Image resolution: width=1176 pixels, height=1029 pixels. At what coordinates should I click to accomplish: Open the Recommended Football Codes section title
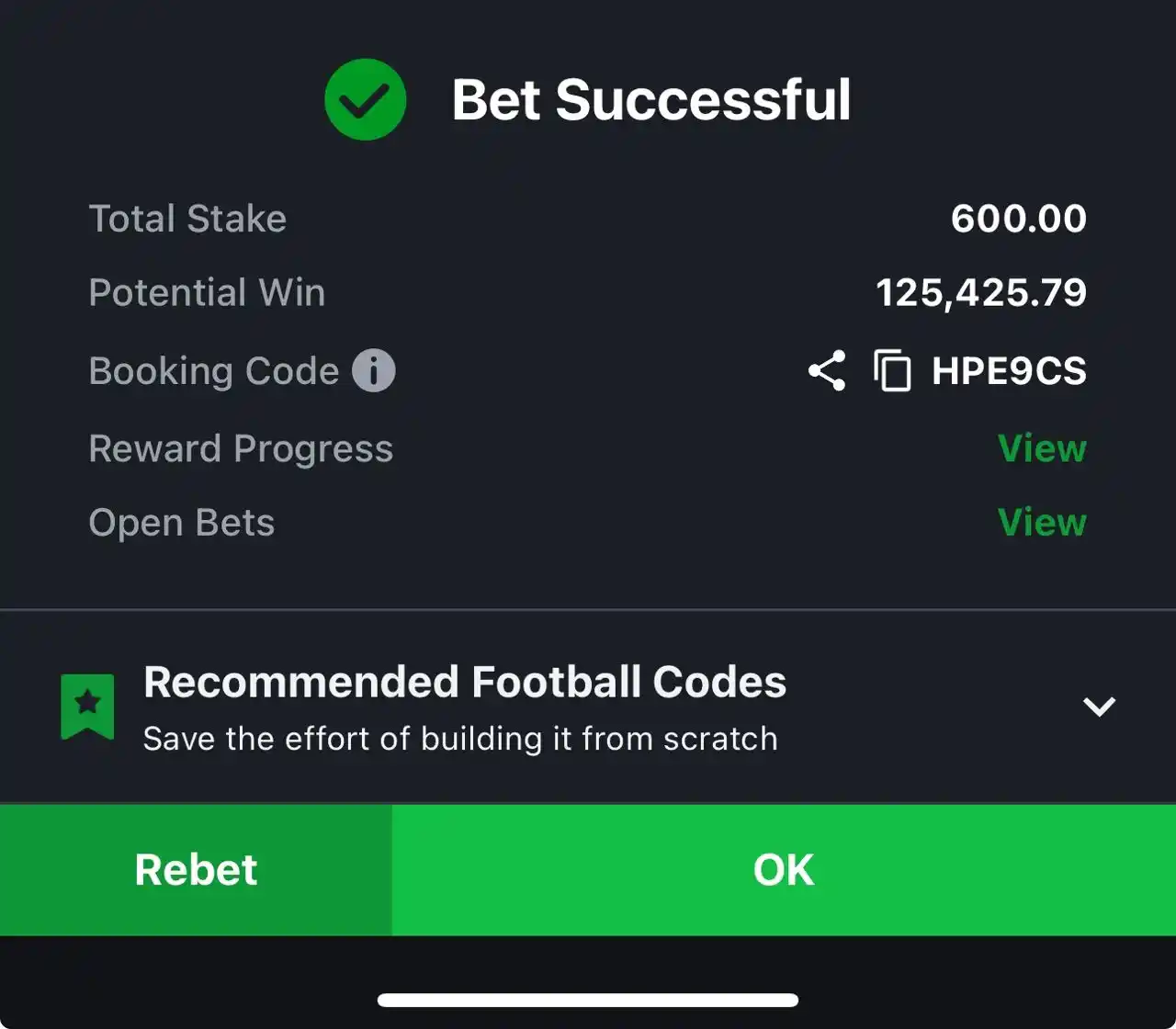[465, 683]
